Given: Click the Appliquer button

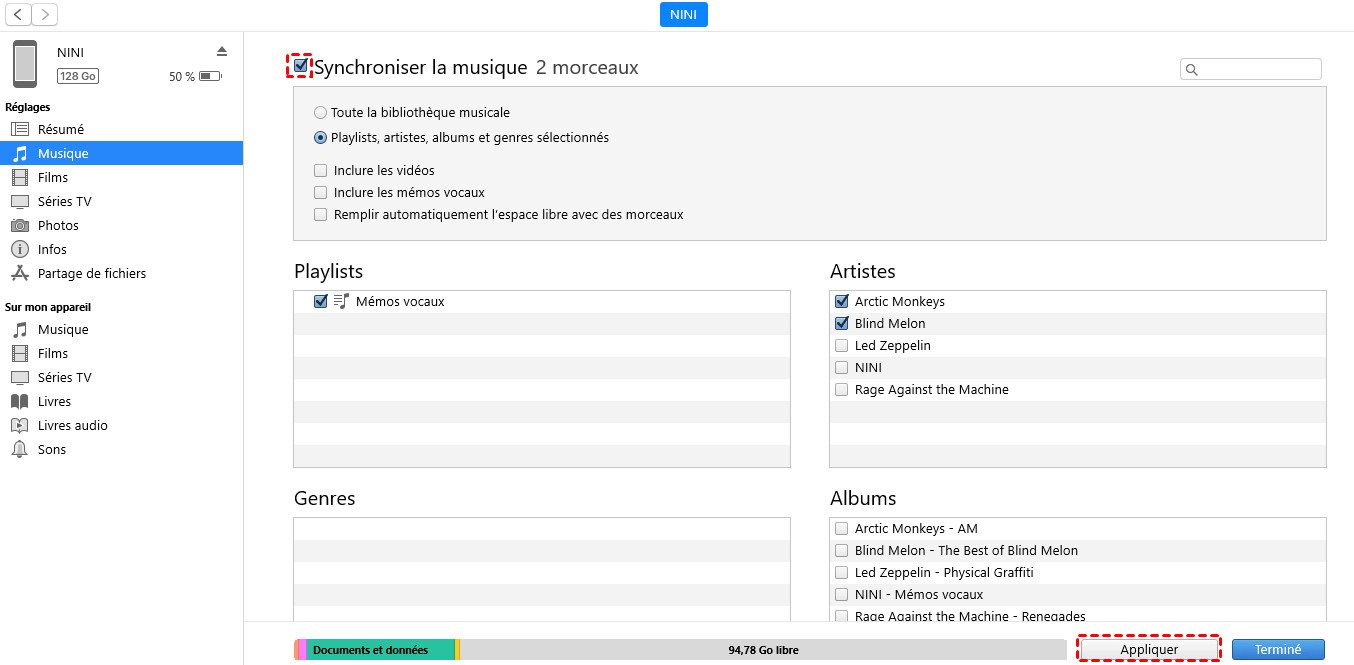Looking at the screenshot, I should 1149,650.
